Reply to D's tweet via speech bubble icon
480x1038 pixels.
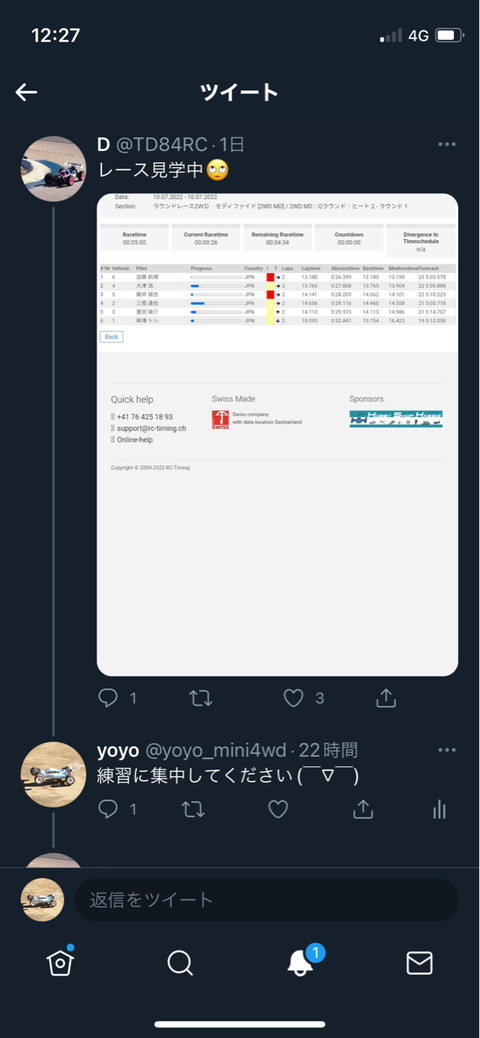[x=108, y=698]
